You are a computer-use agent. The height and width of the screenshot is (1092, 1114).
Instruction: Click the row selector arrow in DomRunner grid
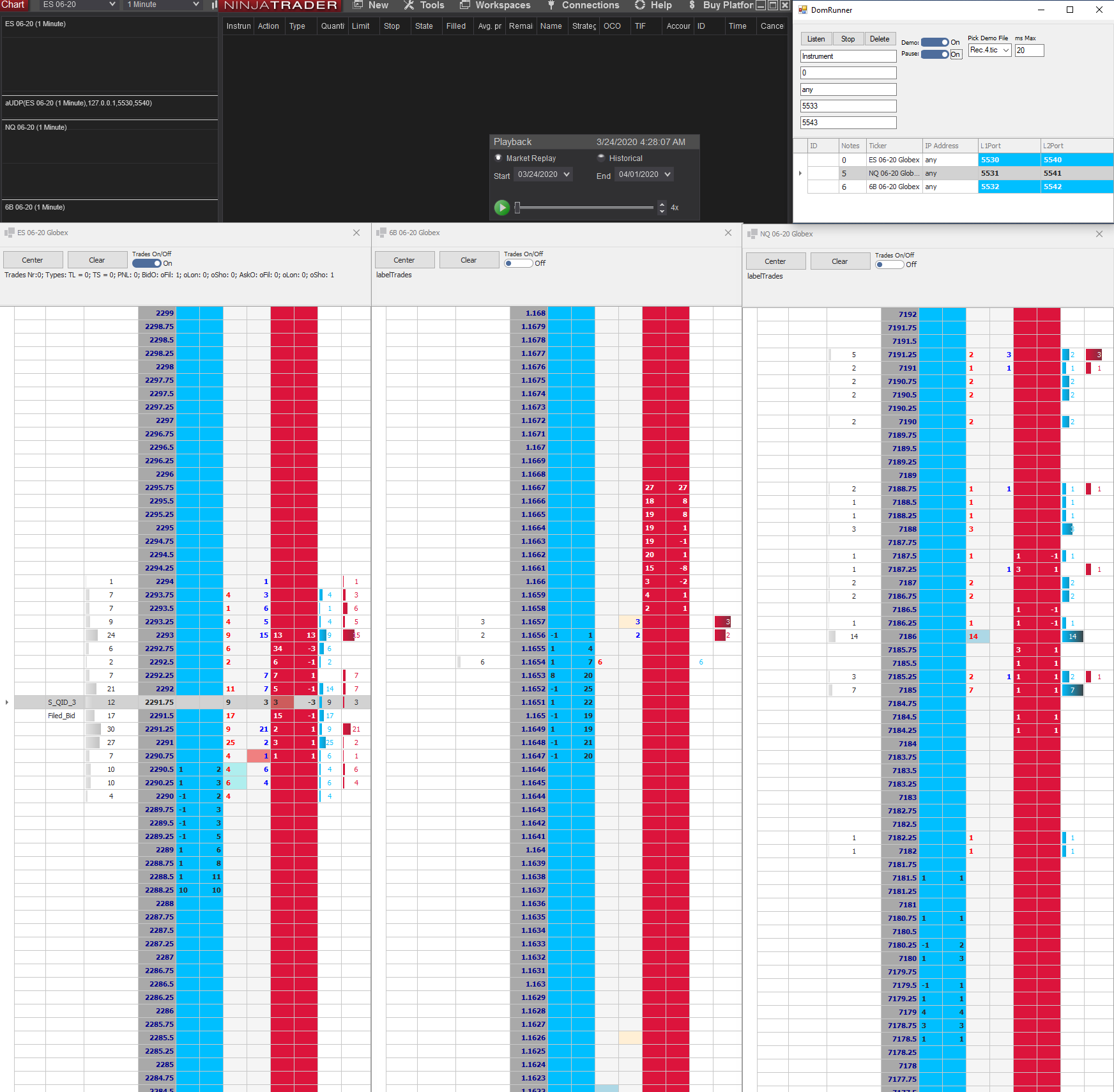800,173
